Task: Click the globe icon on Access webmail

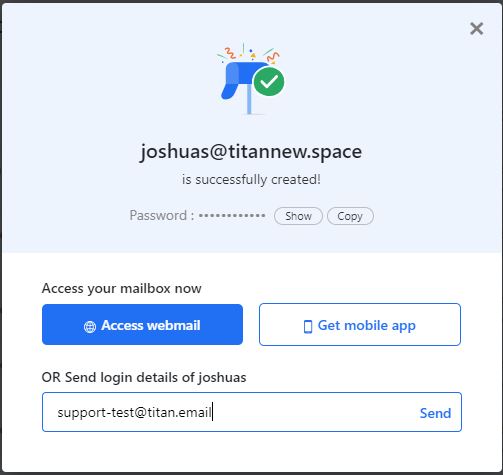Action: click(x=90, y=327)
